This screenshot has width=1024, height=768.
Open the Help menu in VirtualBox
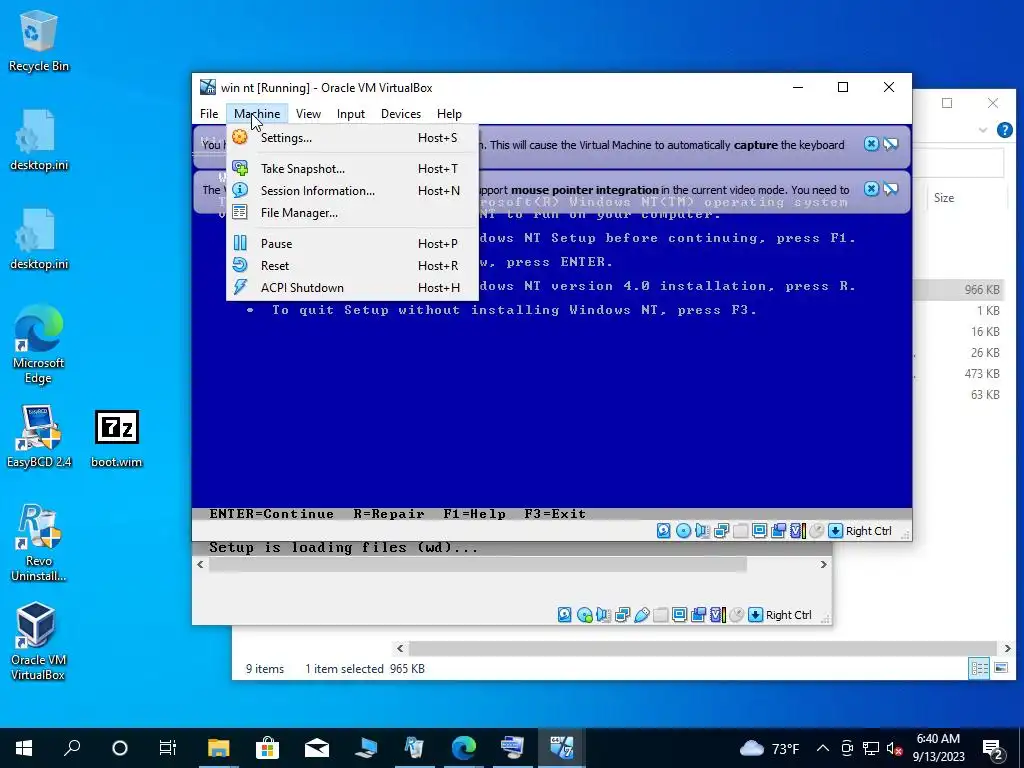click(x=449, y=114)
